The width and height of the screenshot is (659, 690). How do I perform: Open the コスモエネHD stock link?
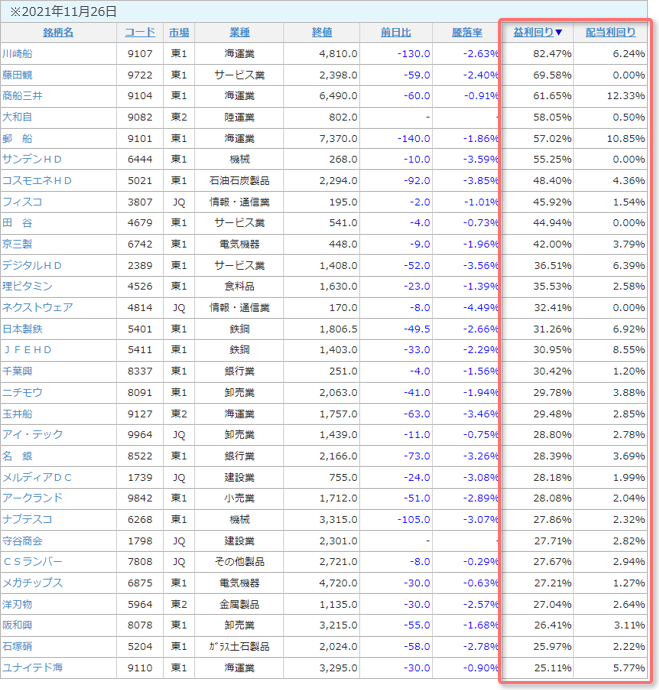coord(37,181)
